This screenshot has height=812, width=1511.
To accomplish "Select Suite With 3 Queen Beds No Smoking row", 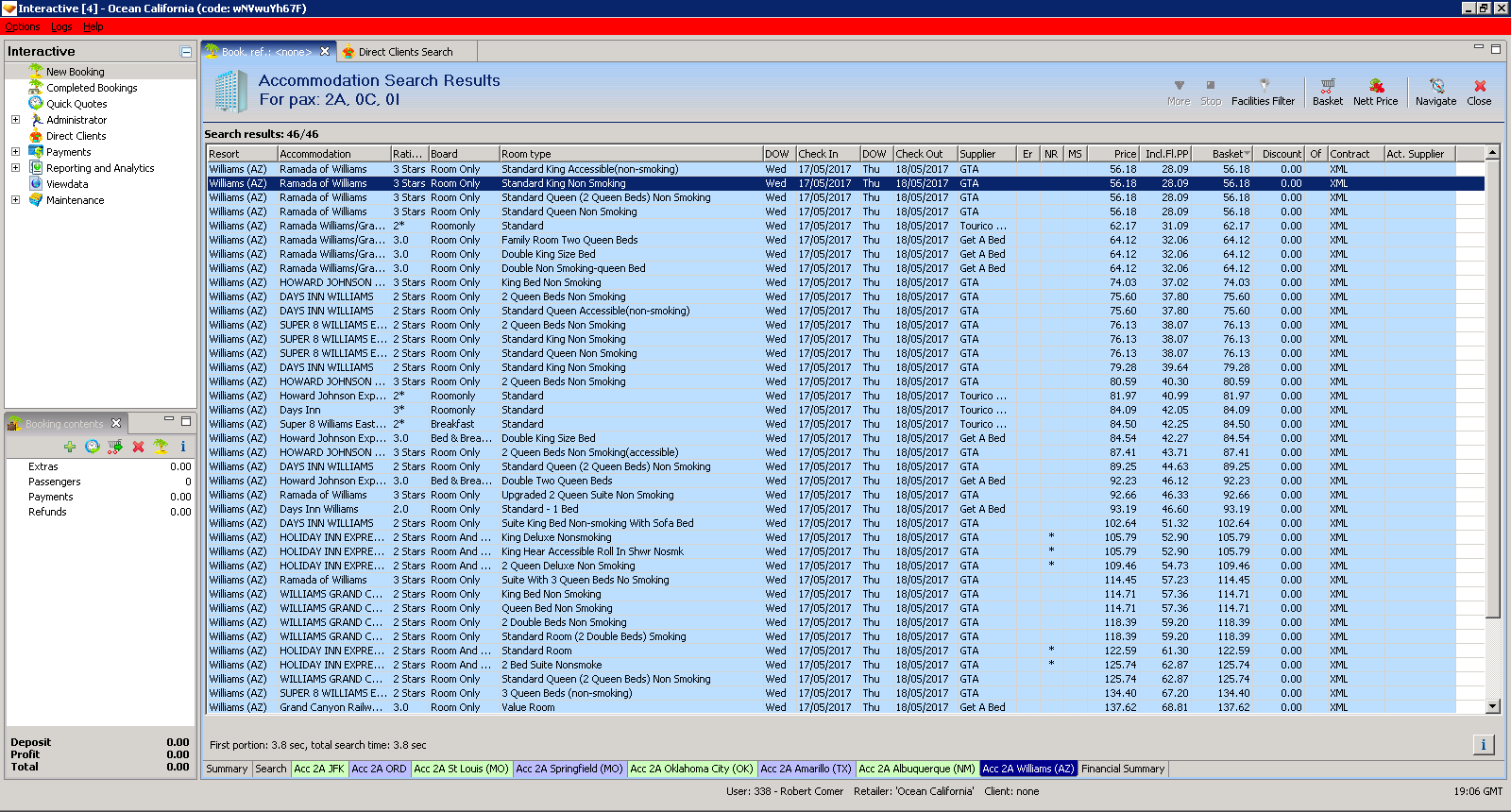I will coord(845,580).
